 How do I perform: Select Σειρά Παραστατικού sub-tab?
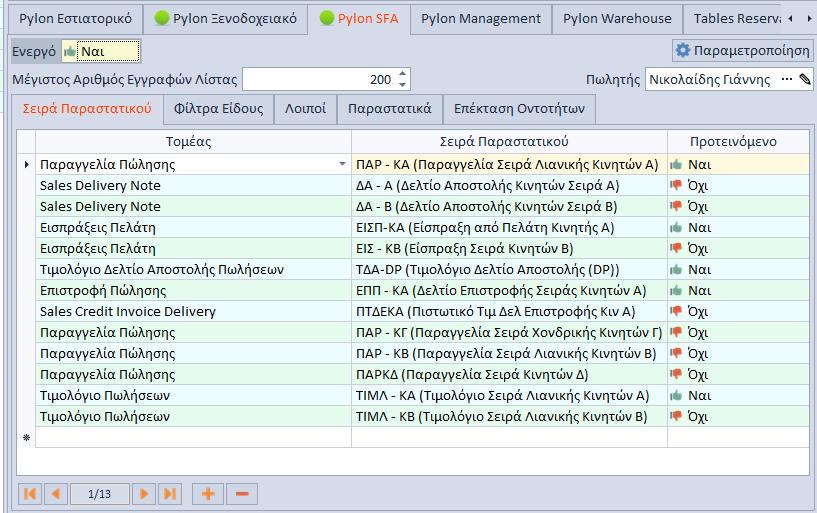(87, 109)
